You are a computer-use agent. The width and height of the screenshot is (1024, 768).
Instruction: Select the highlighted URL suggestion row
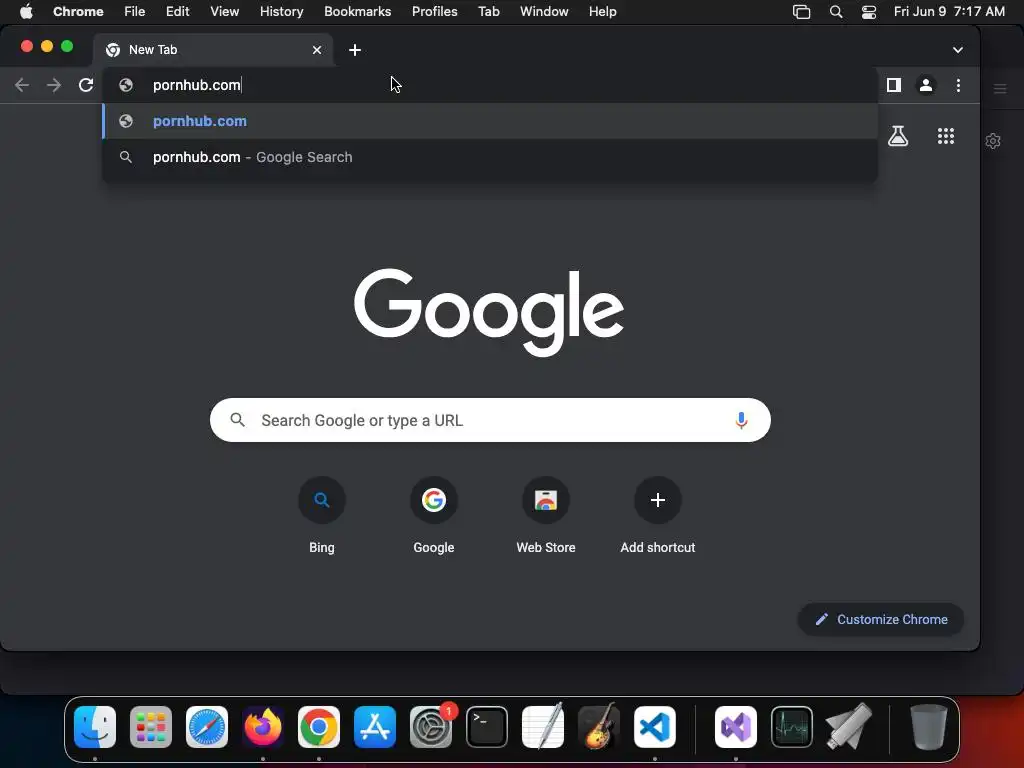pyautogui.click(x=490, y=121)
